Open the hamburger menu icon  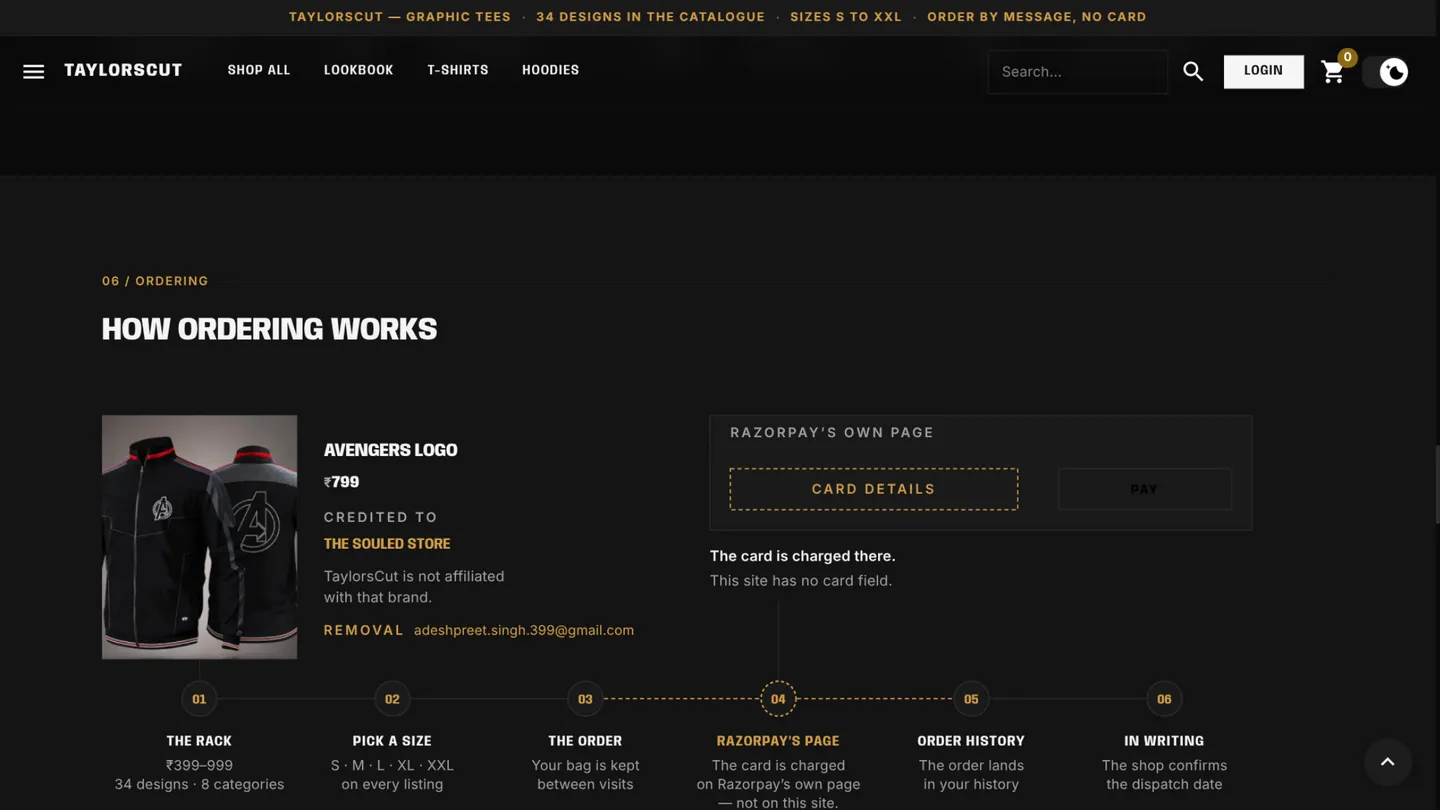34,71
